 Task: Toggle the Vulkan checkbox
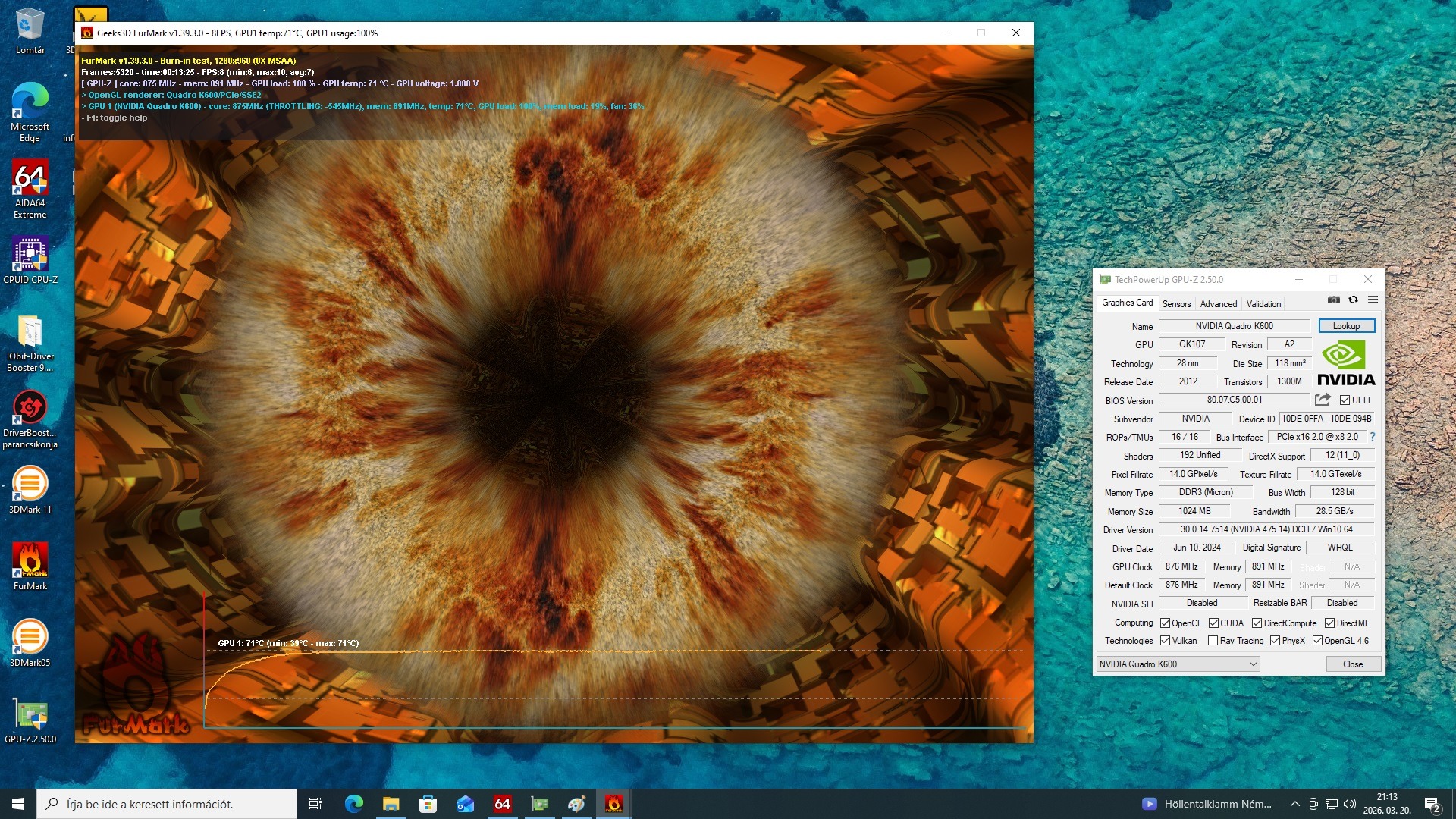[x=1166, y=641]
